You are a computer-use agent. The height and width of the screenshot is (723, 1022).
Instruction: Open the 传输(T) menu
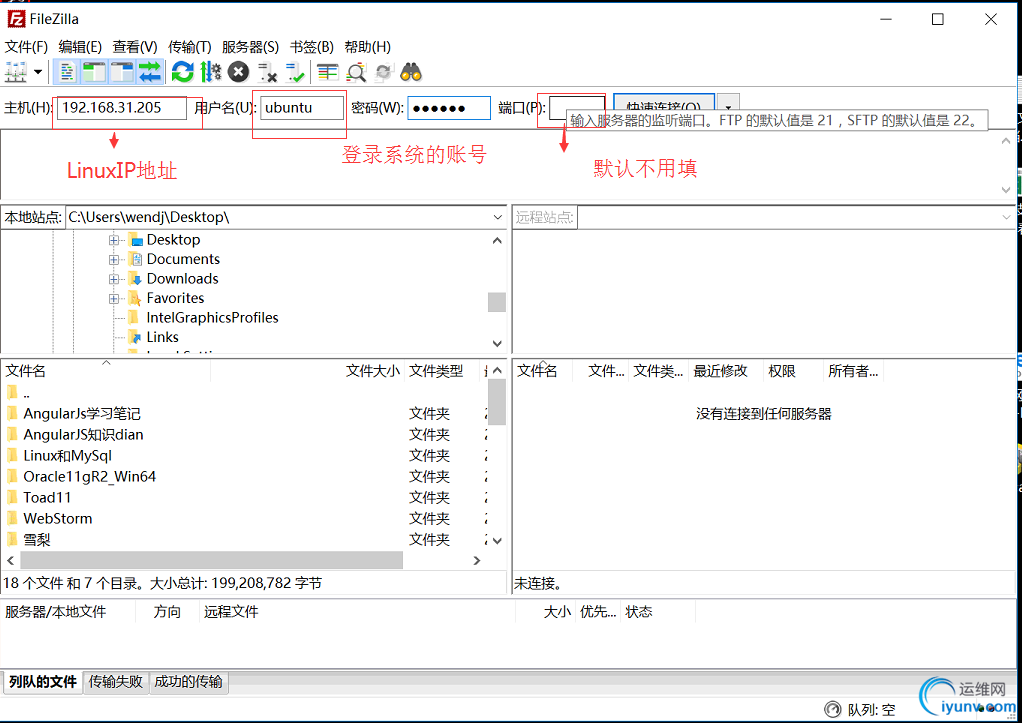[190, 47]
